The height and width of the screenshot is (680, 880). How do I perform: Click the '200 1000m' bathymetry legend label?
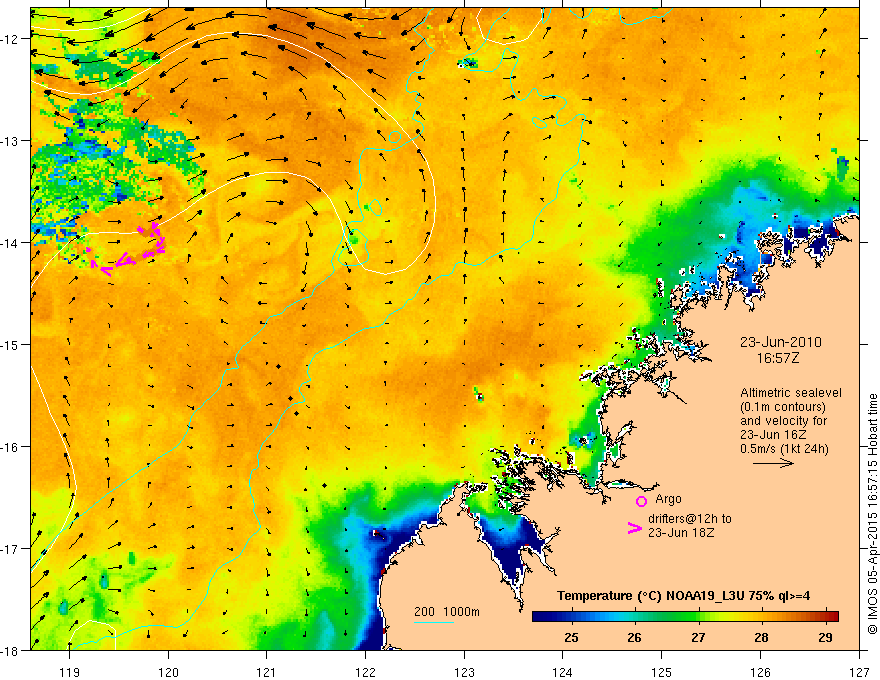(447, 612)
